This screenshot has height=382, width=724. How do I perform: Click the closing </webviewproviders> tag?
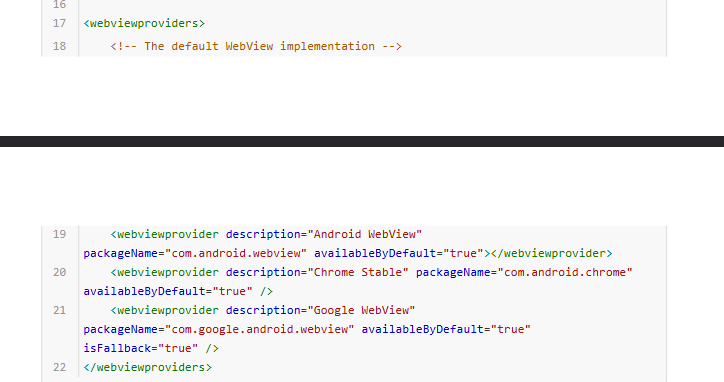[x=148, y=367]
